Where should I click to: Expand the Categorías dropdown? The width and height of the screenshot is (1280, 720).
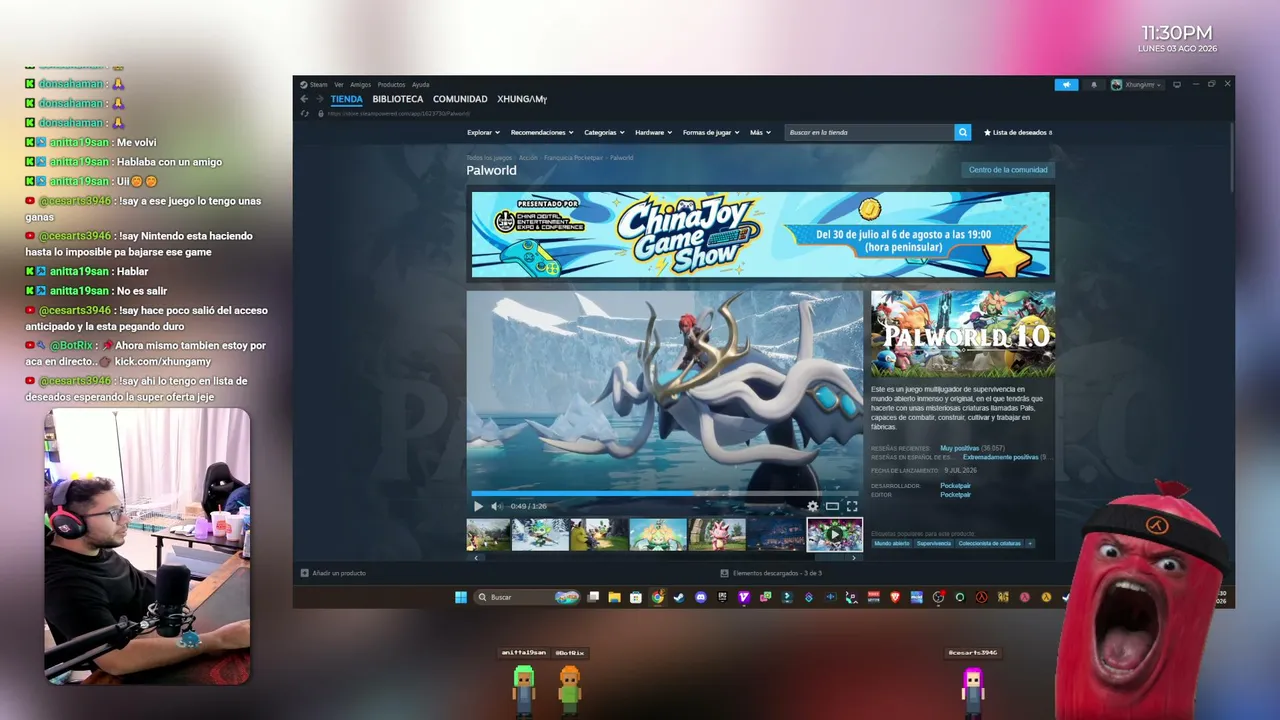tap(604, 132)
